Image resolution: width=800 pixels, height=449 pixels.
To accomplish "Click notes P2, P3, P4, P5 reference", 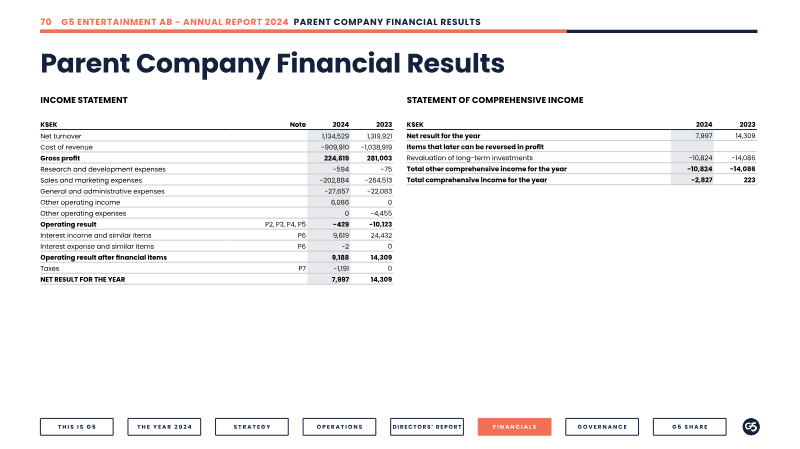I will (x=285, y=224).
